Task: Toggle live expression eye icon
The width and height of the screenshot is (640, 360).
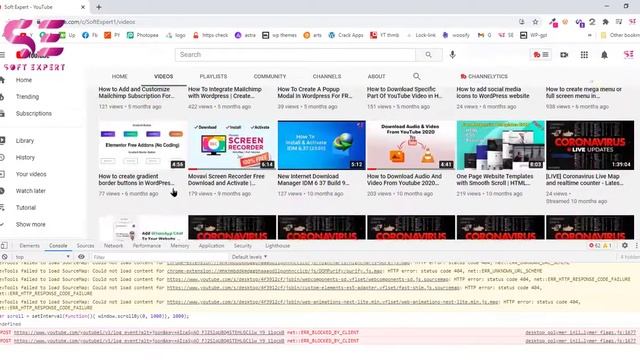Action: tap(81, 257)
